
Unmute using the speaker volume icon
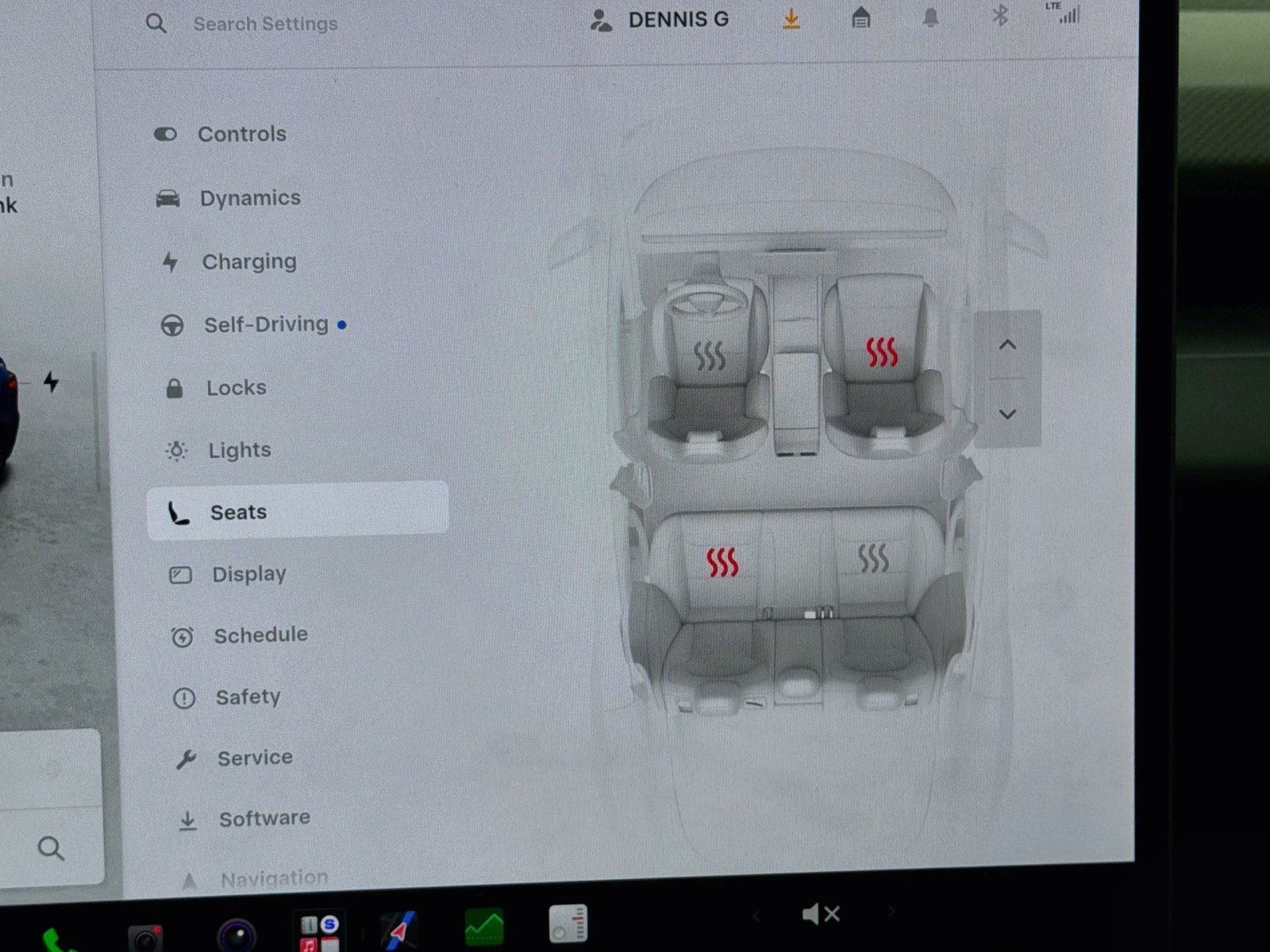click(x=821, y=915)
